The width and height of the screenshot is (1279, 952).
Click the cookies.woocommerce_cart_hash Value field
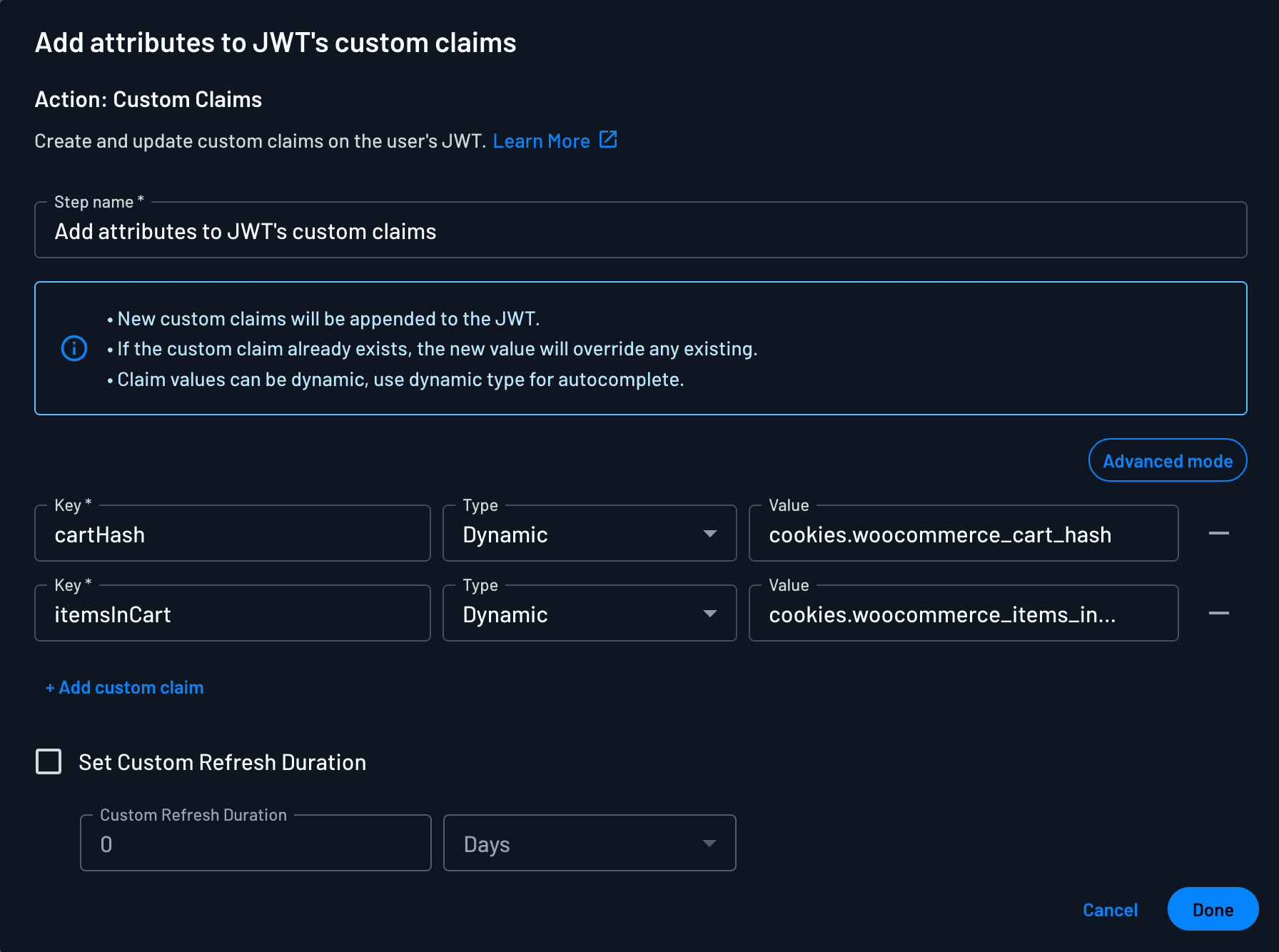coord(963,533)
